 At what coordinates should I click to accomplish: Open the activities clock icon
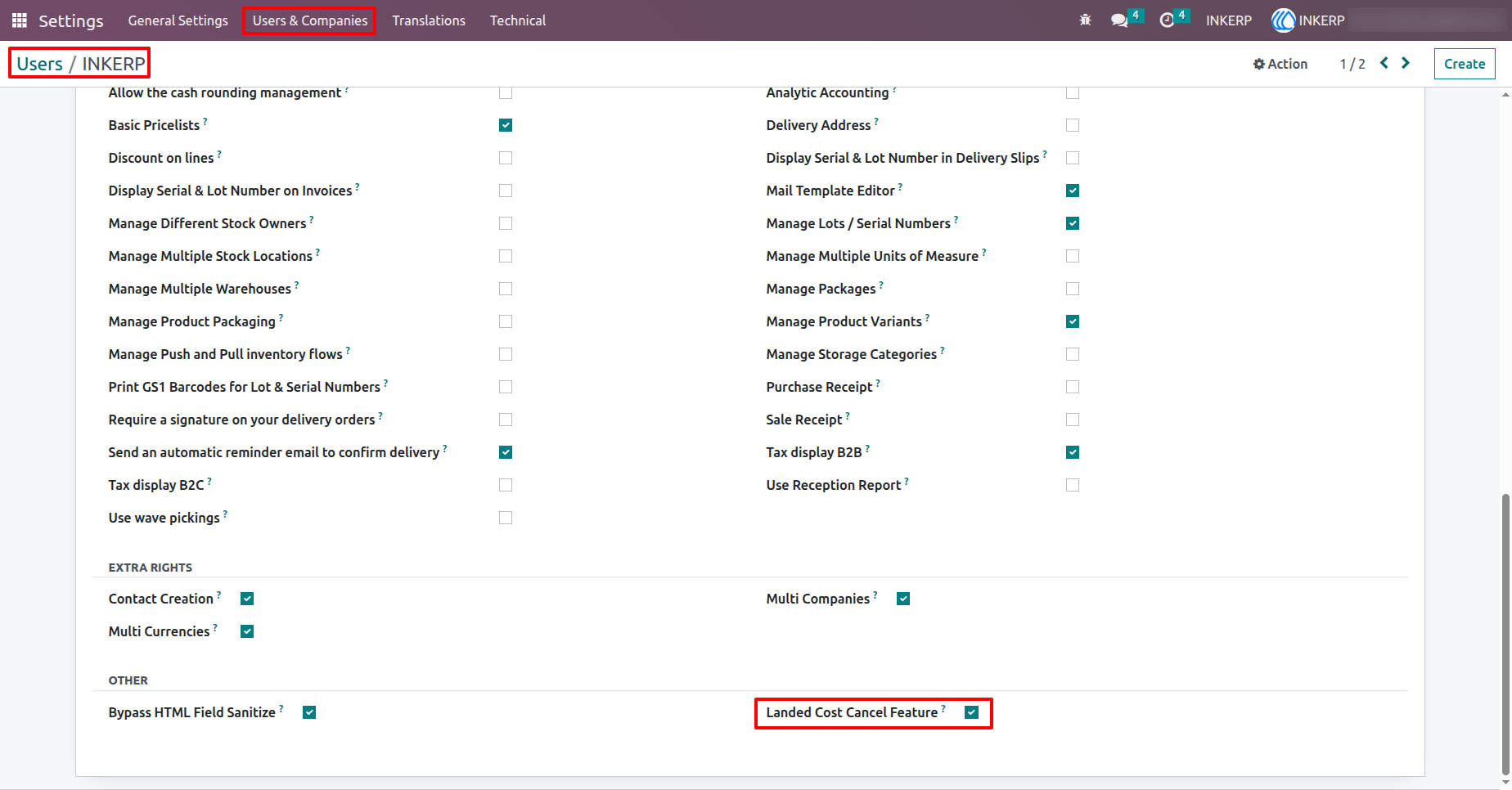1167,20
